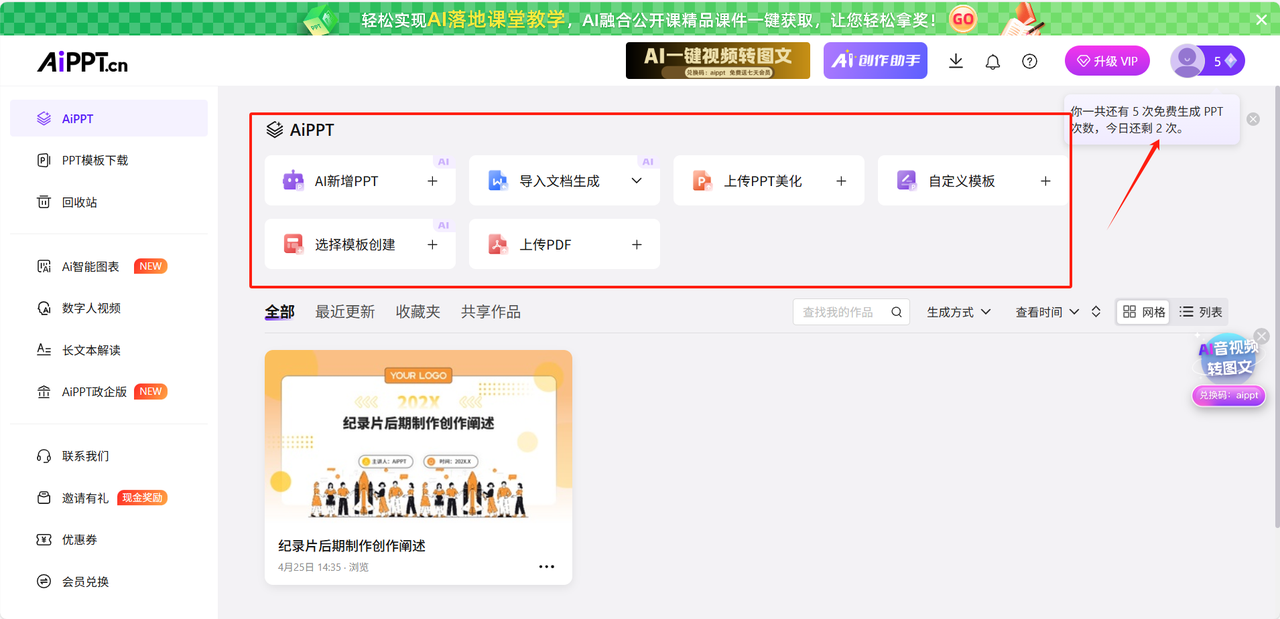Click plus icon on 上传PPT美化
1280x619 pixels.
pos(841,181)
